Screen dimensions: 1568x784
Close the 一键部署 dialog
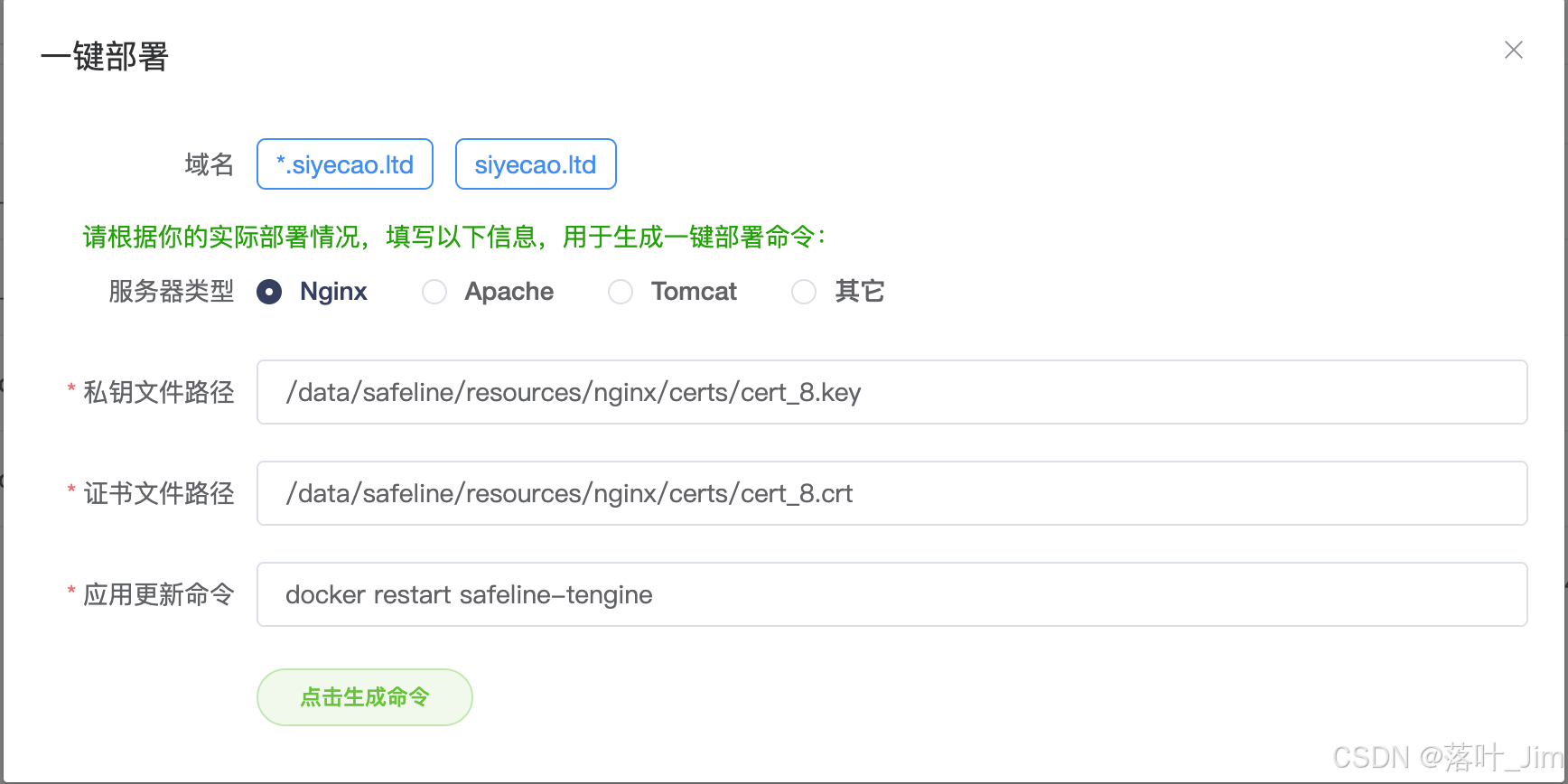(1514, 50)
